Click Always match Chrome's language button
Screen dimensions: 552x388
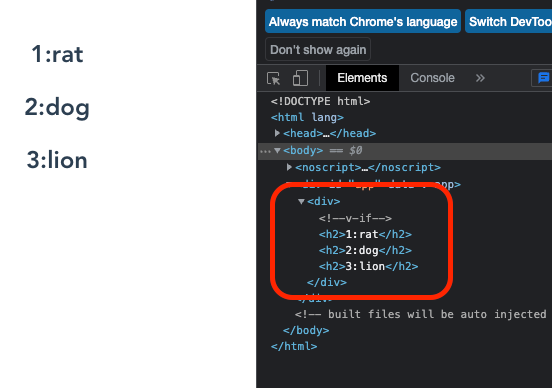pos(363,21)
